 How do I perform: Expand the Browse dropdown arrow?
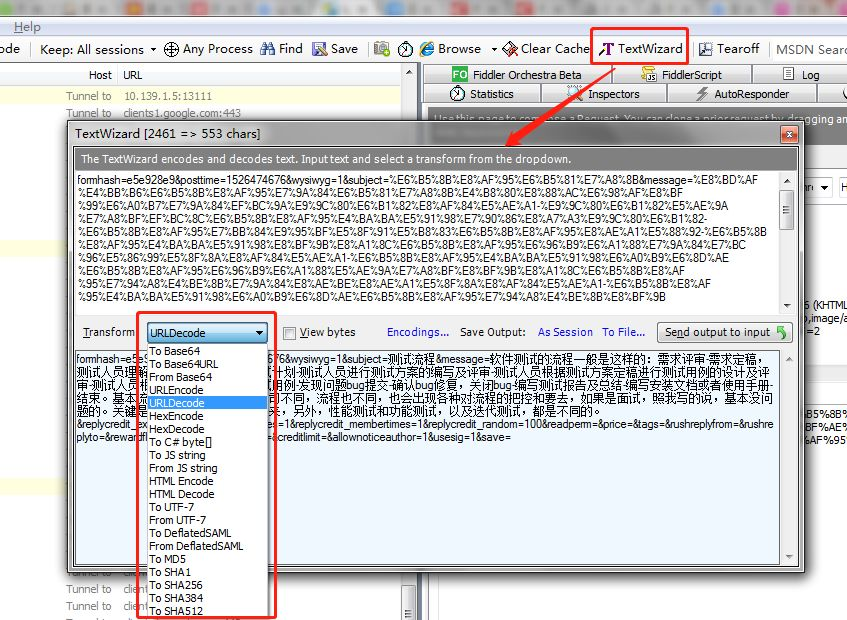pos(494,50)
